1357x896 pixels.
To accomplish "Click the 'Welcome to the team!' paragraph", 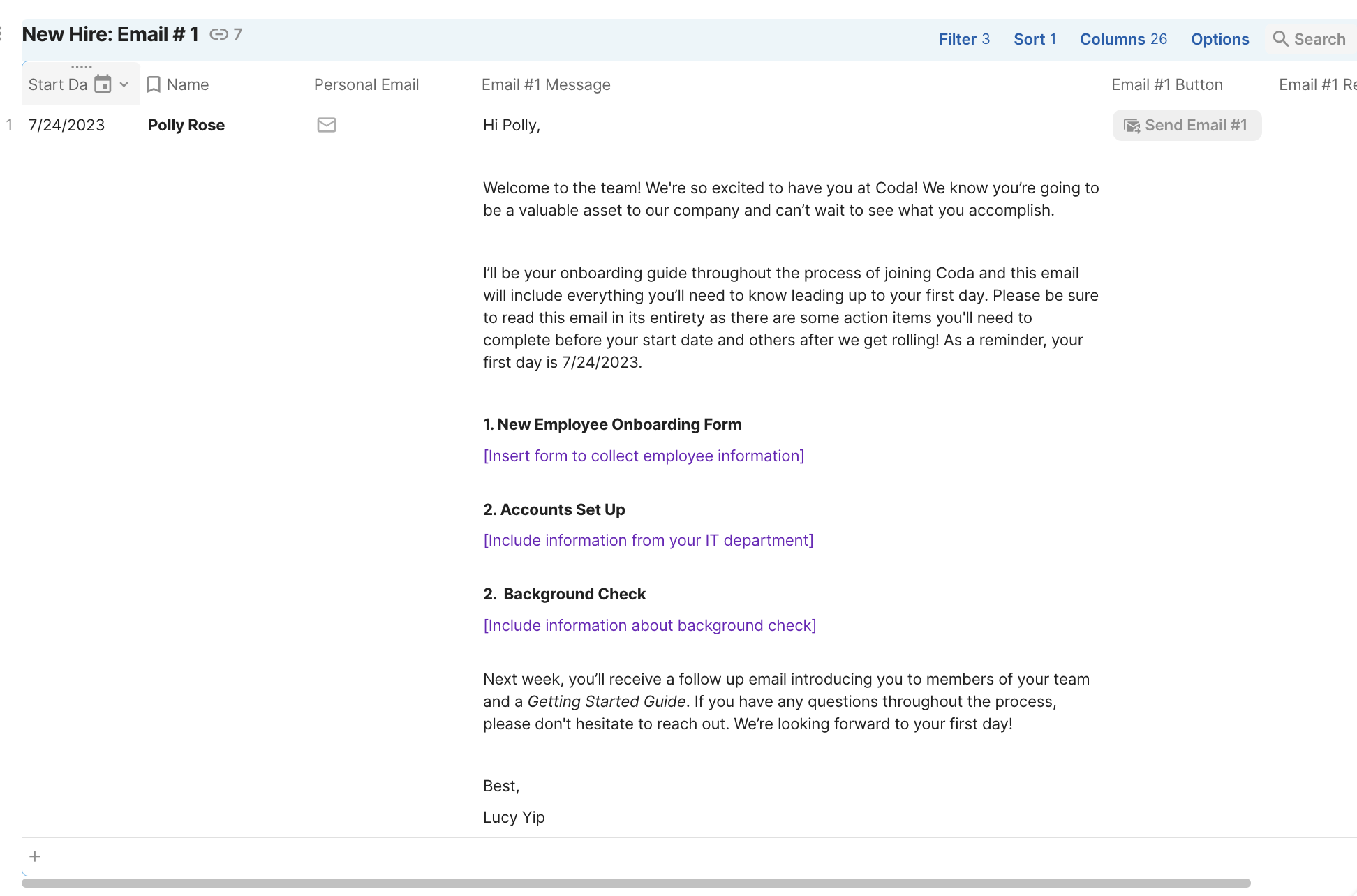I will 791,199.
